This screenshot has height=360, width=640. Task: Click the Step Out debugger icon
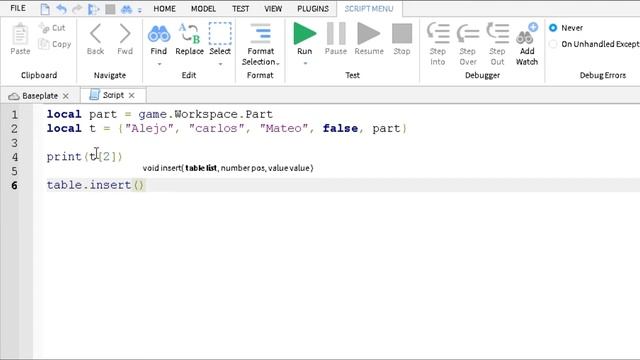coord(498,33)
